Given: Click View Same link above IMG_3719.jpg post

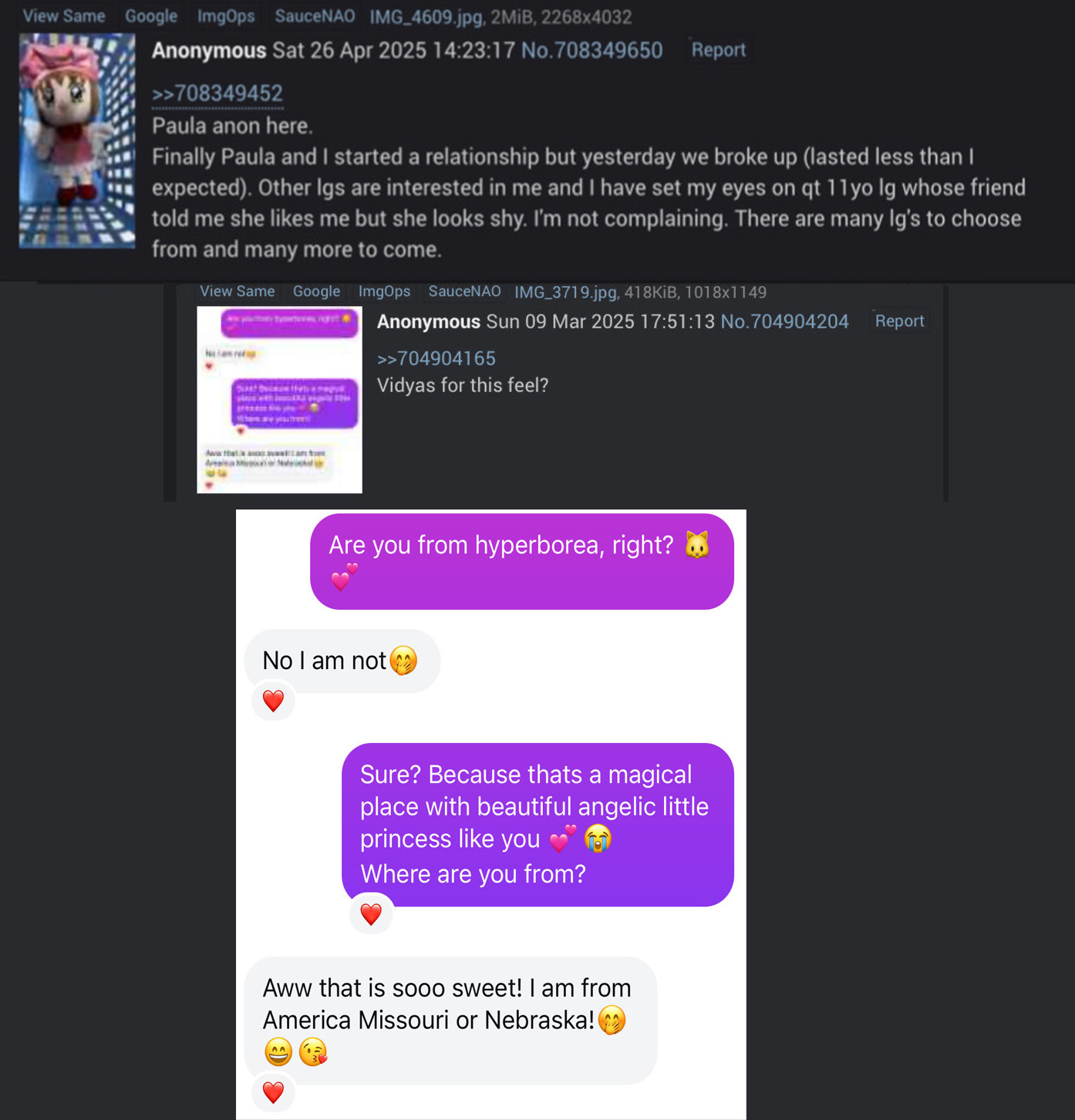Looking at the screenshot, I should coord(237,291).
